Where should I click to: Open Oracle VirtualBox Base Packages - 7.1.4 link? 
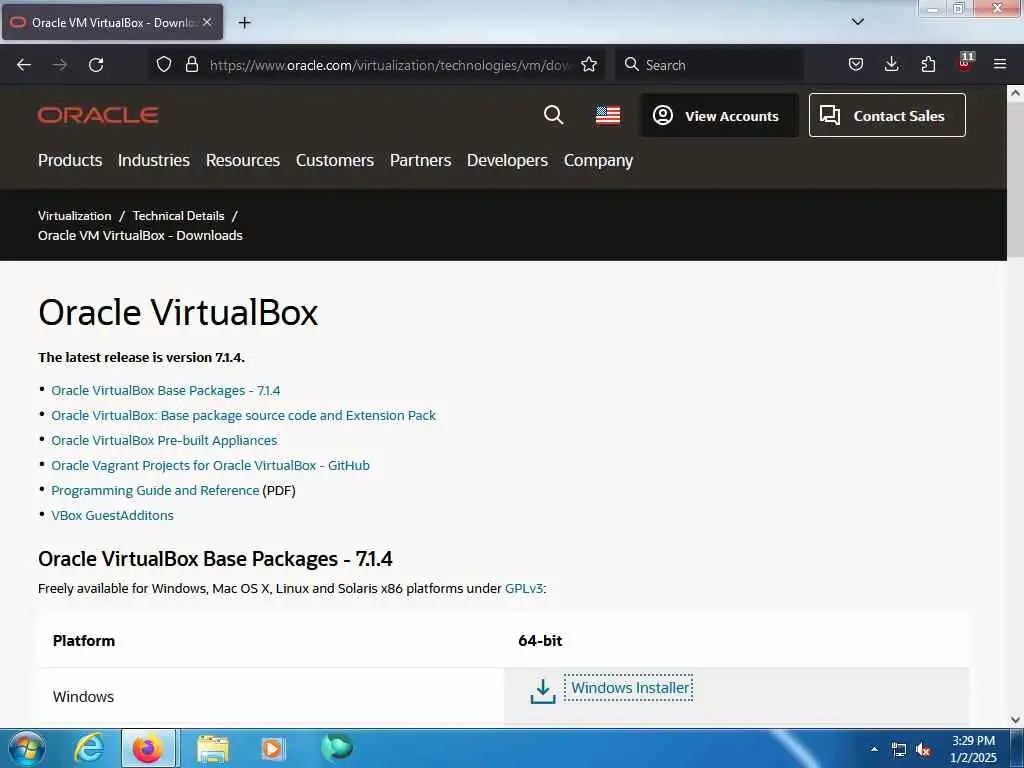(x=166, y=391)
